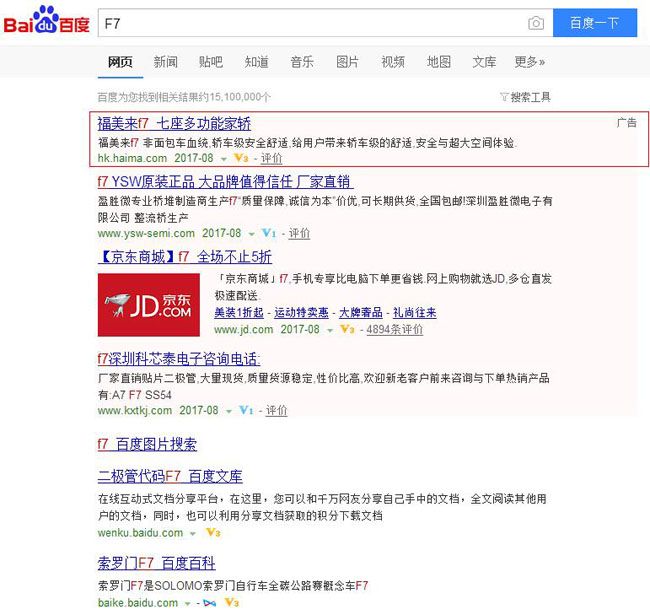This screenshot has width=650, height=615.
Task: Click 广告 label on first result
Action: tap(626, 123)
